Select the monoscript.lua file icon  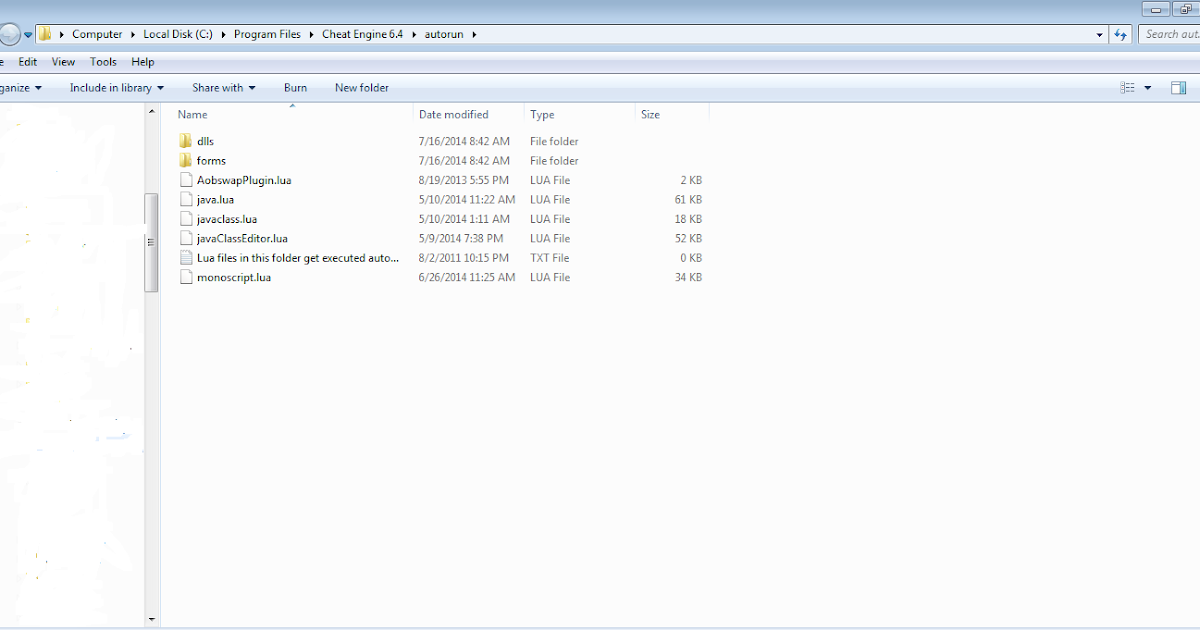[185, 277]
